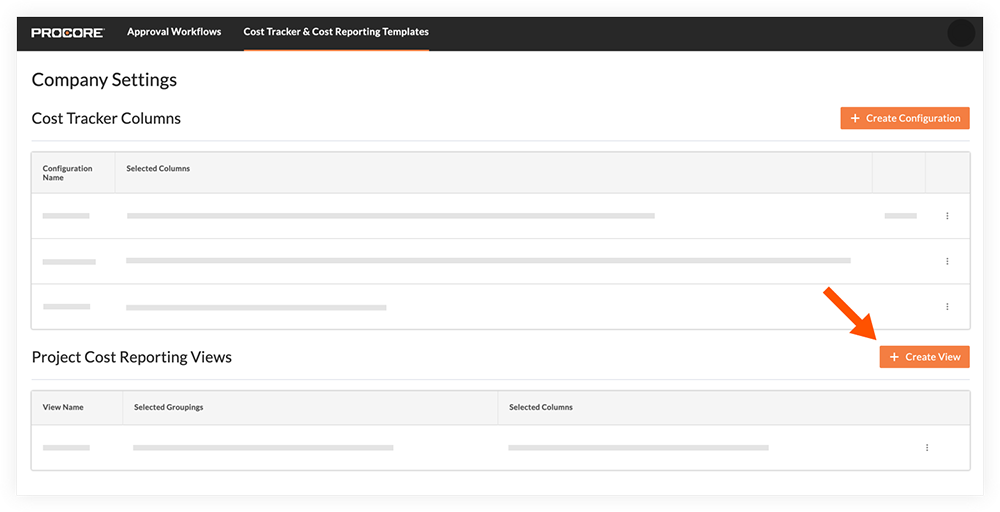Screen dimensions: 1000x512
Task: Open the Approval Workflows tab
Action: coord(174,32)
